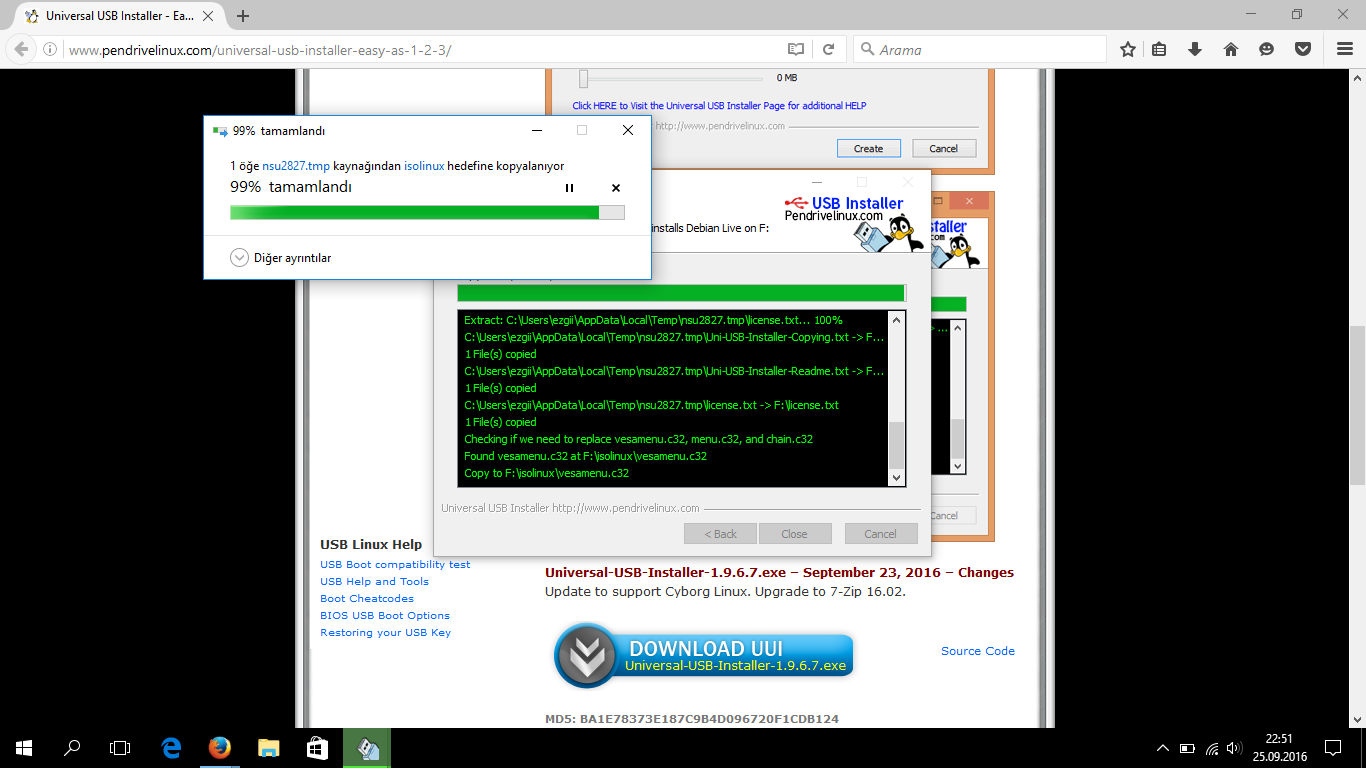This screenshot has width=1366, height=768.
Task: Click the site information icon in address bar
Action: click(51, 49)
